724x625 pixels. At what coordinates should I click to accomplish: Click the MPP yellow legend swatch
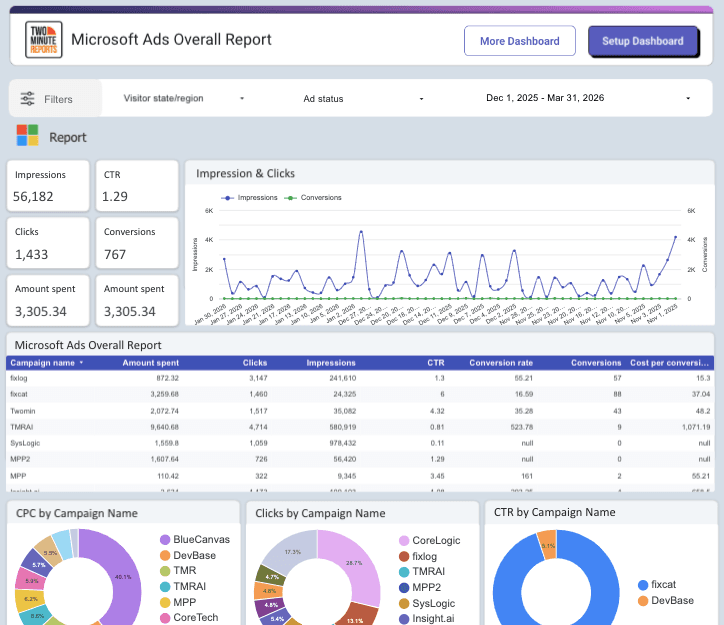(165, 602)
